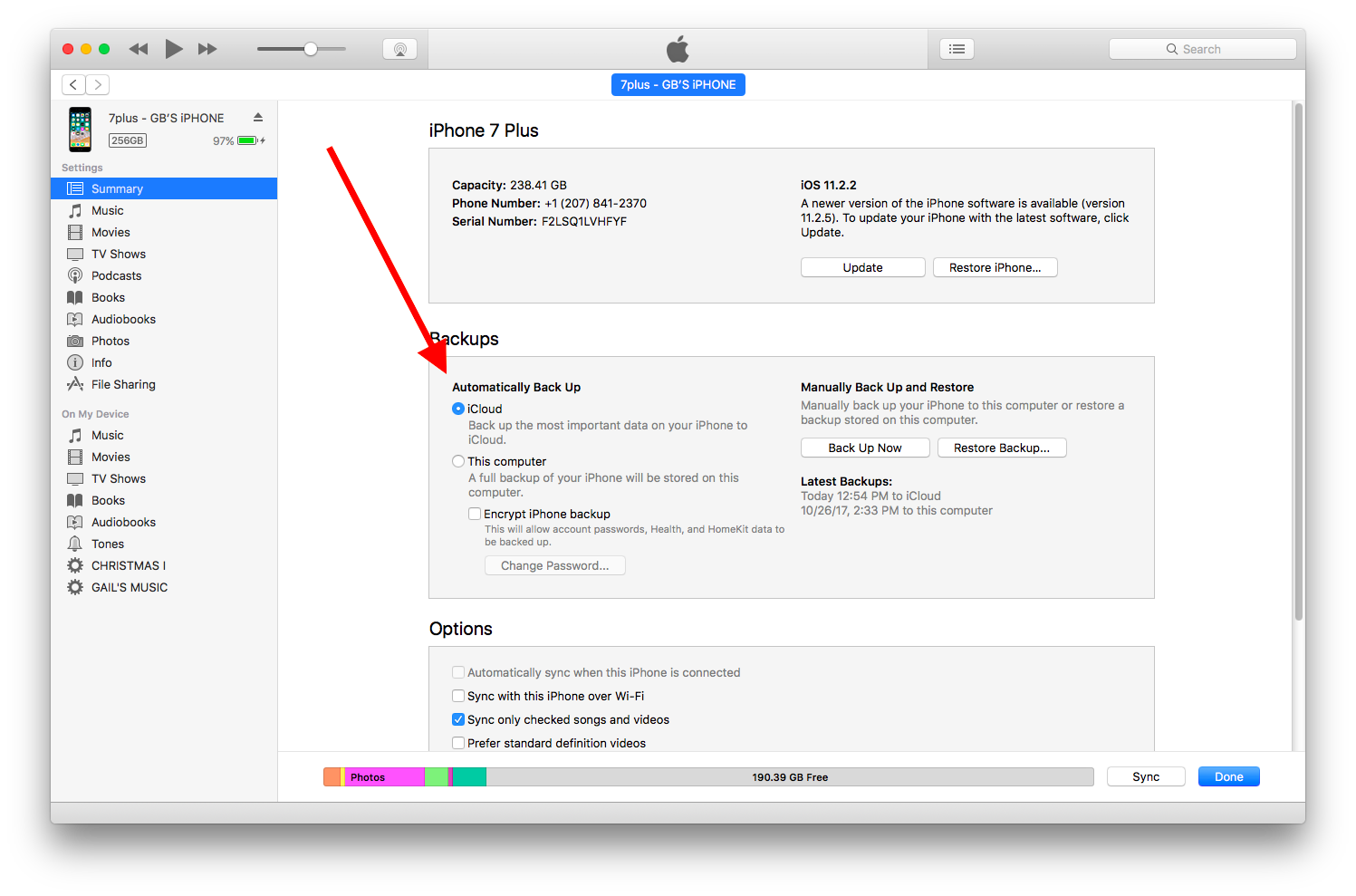Enable Prefer standard definition videos

(458, 743)
